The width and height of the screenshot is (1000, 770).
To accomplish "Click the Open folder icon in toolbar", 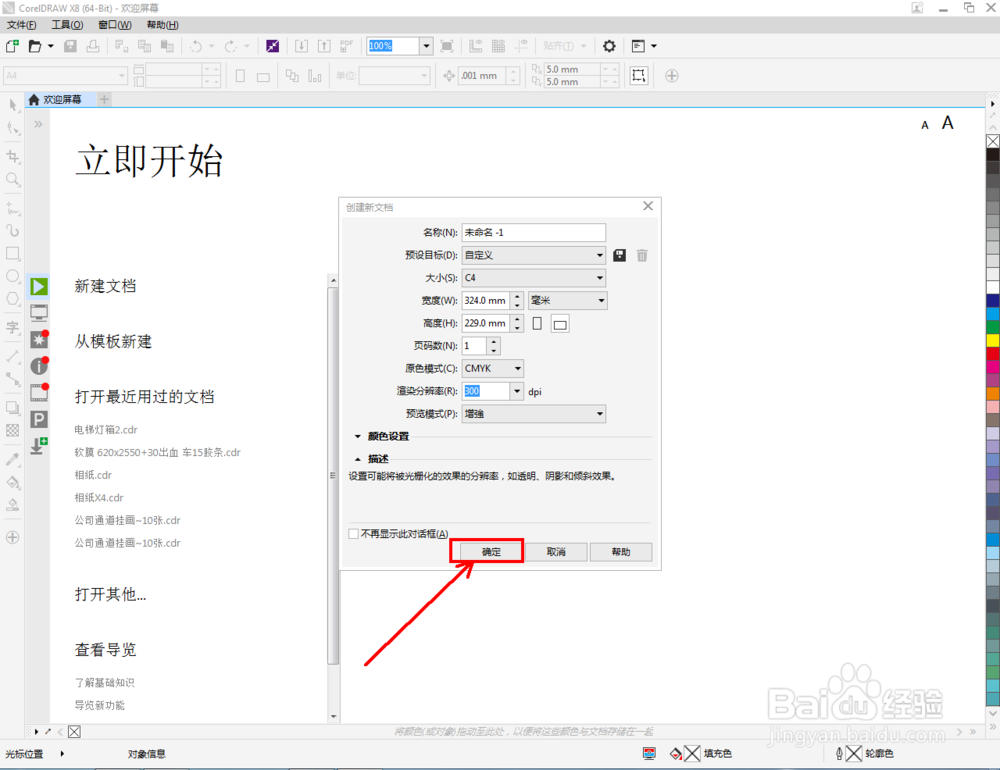I will (x=35, y=46).
